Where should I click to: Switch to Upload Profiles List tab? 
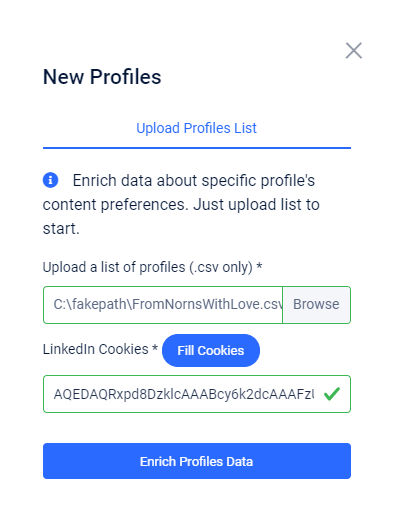point(196,128)
